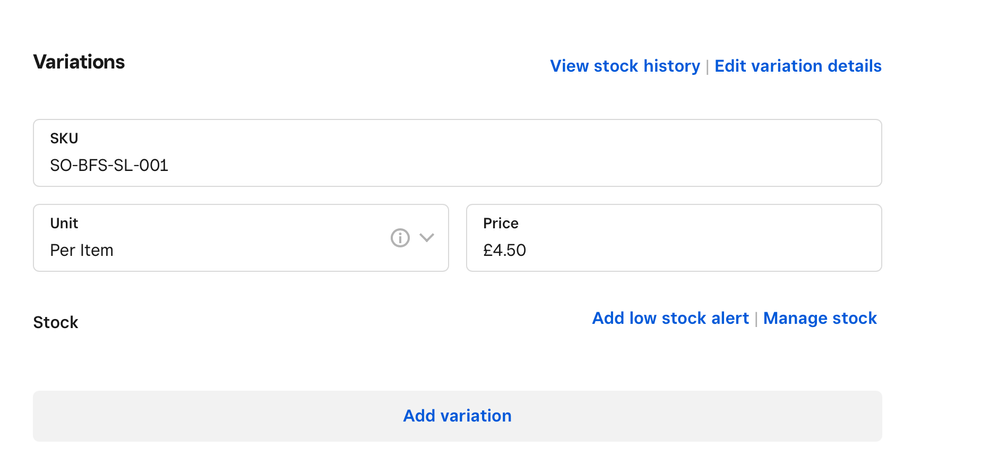The width and height of the screenshot is (998, 464).
Task: Click the SKU field label
Action: [x=64, y=139]
